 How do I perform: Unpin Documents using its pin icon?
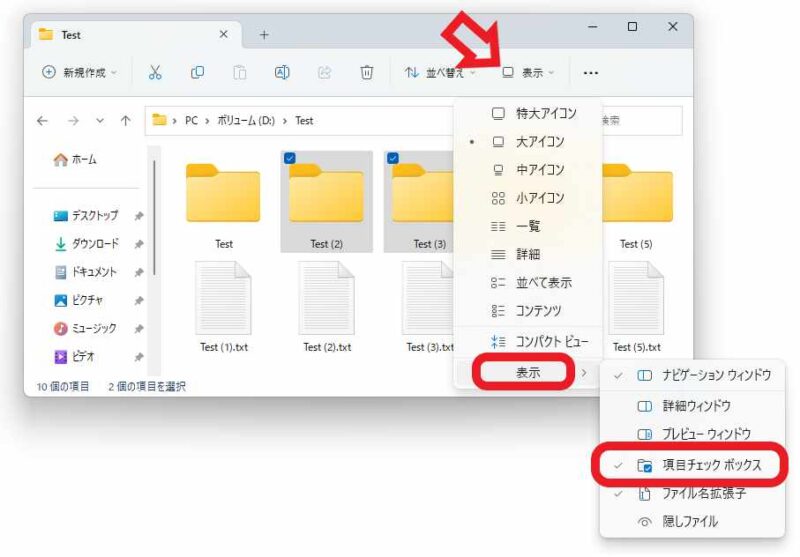(138, 272)
